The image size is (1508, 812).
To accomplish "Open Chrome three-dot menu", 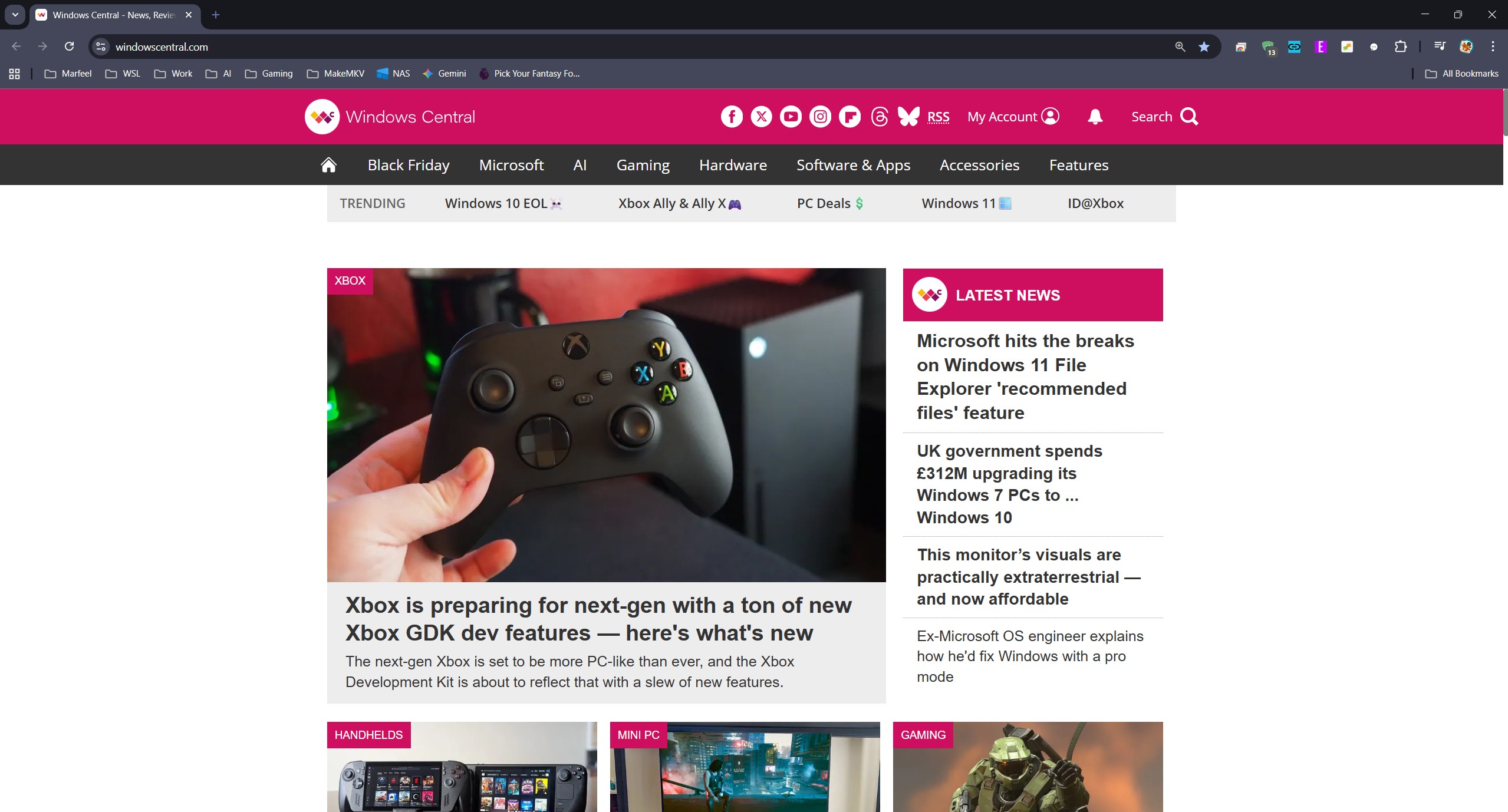I will click(1493, 47).
